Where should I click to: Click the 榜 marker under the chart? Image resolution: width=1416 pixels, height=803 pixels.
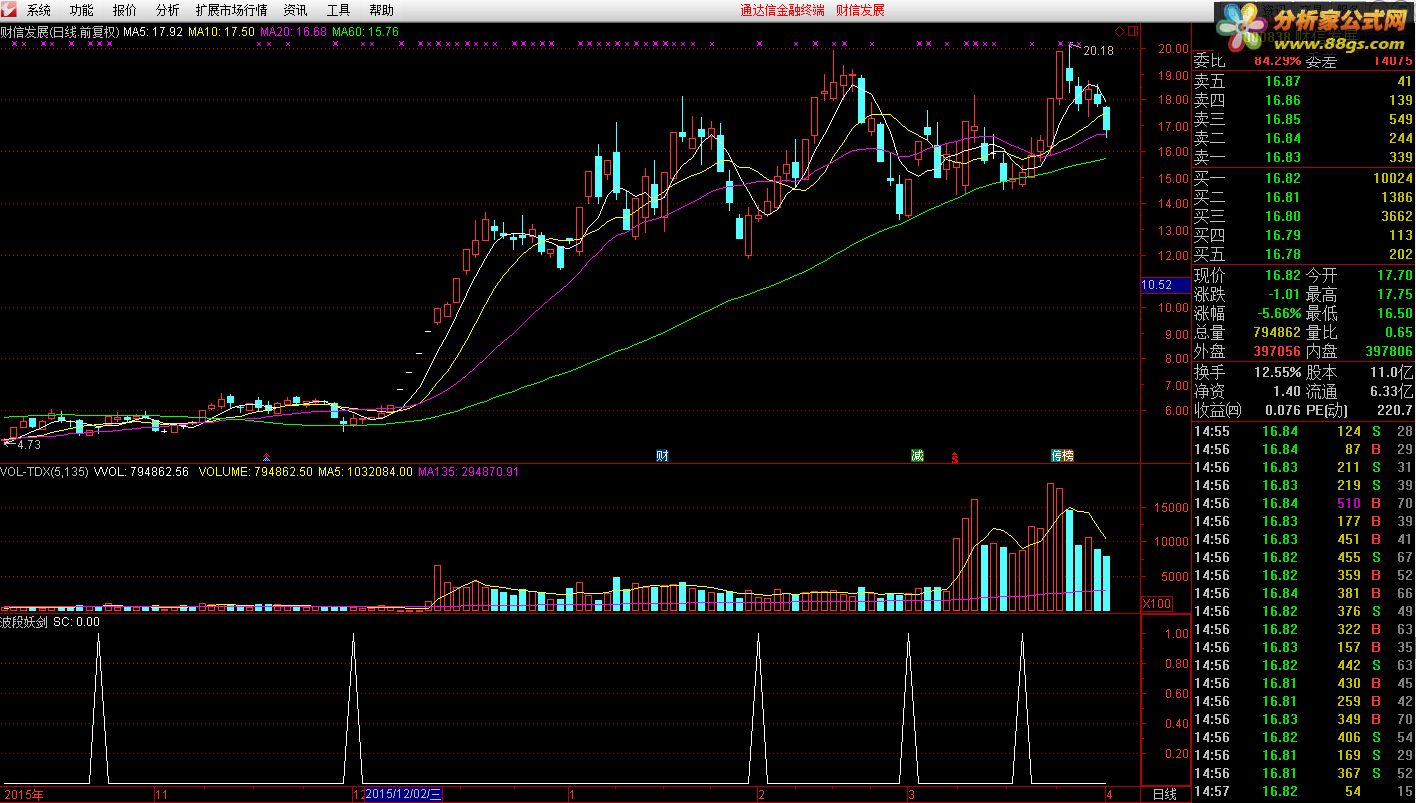click(x=1068, y=456)
